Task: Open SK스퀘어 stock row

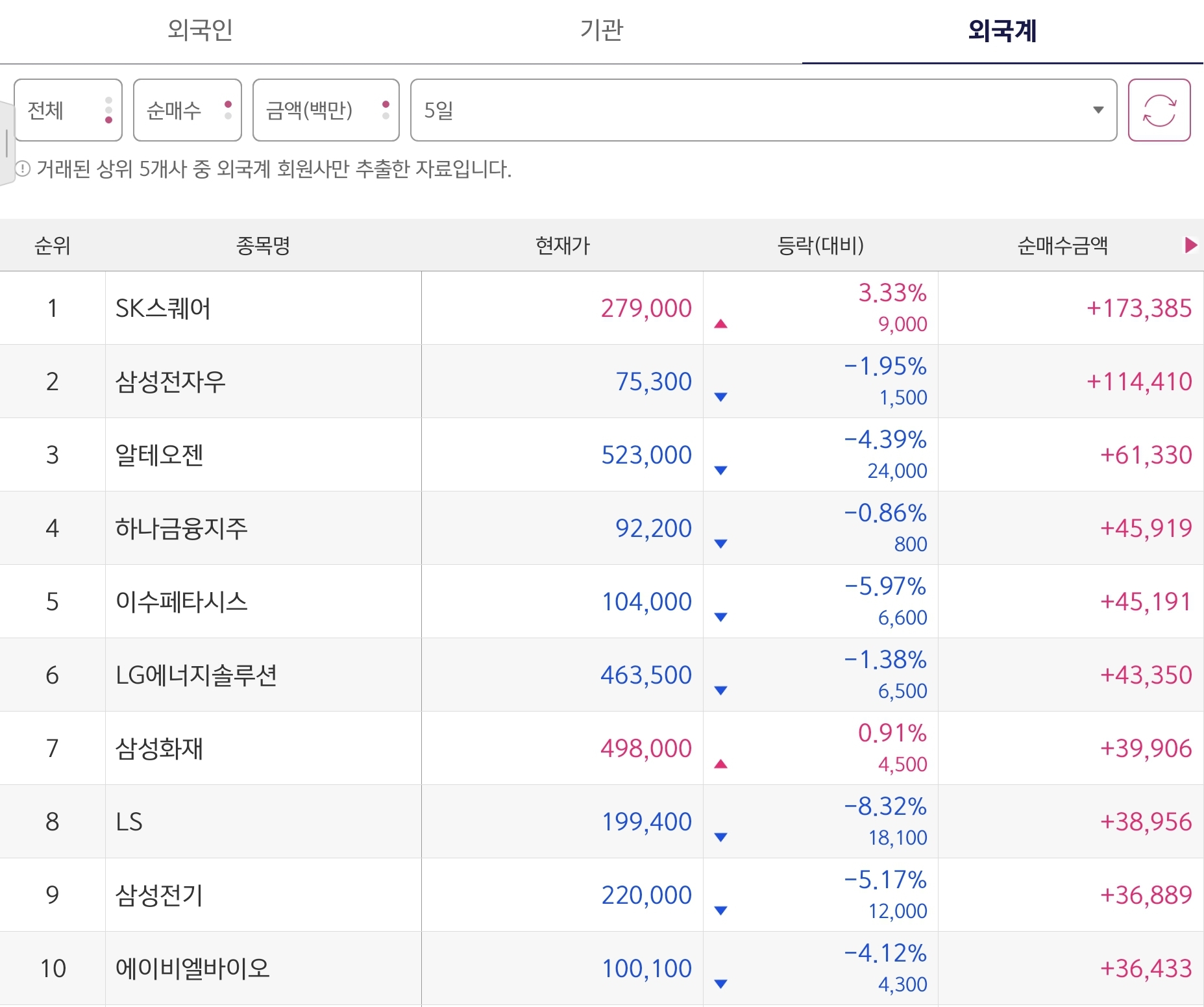Action: [602, 308]
